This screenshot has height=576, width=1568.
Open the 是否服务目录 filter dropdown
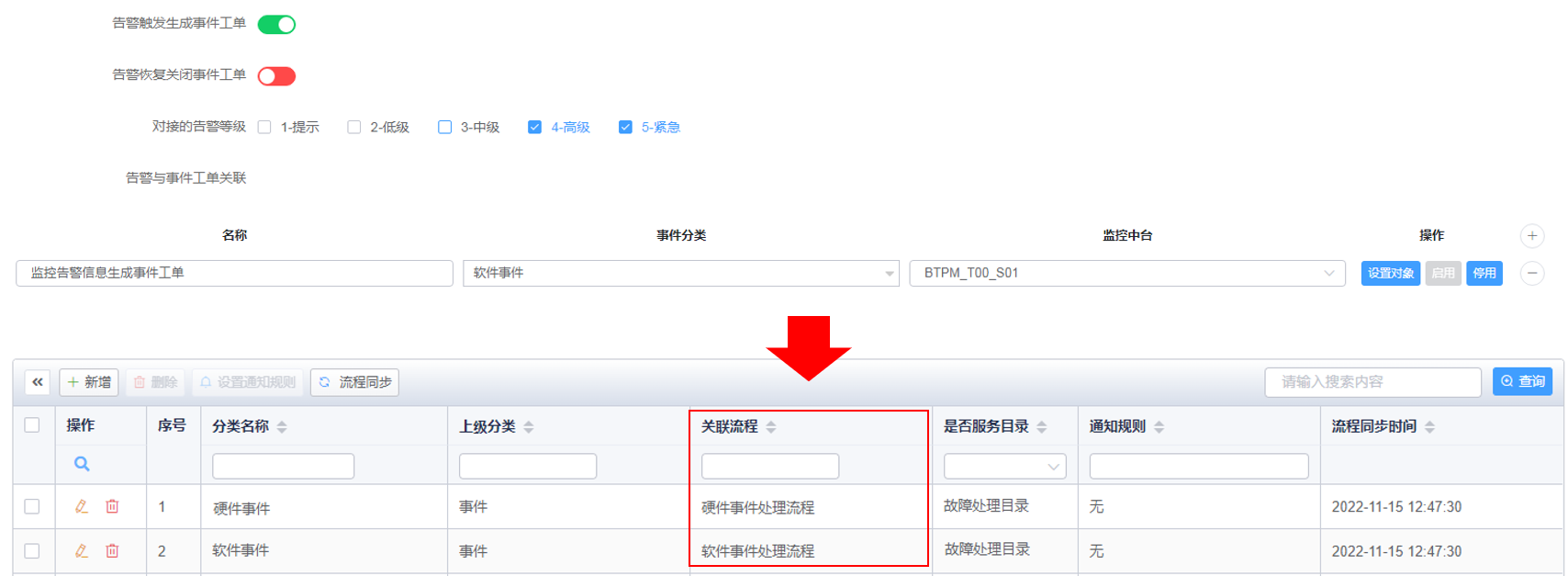1004,467
